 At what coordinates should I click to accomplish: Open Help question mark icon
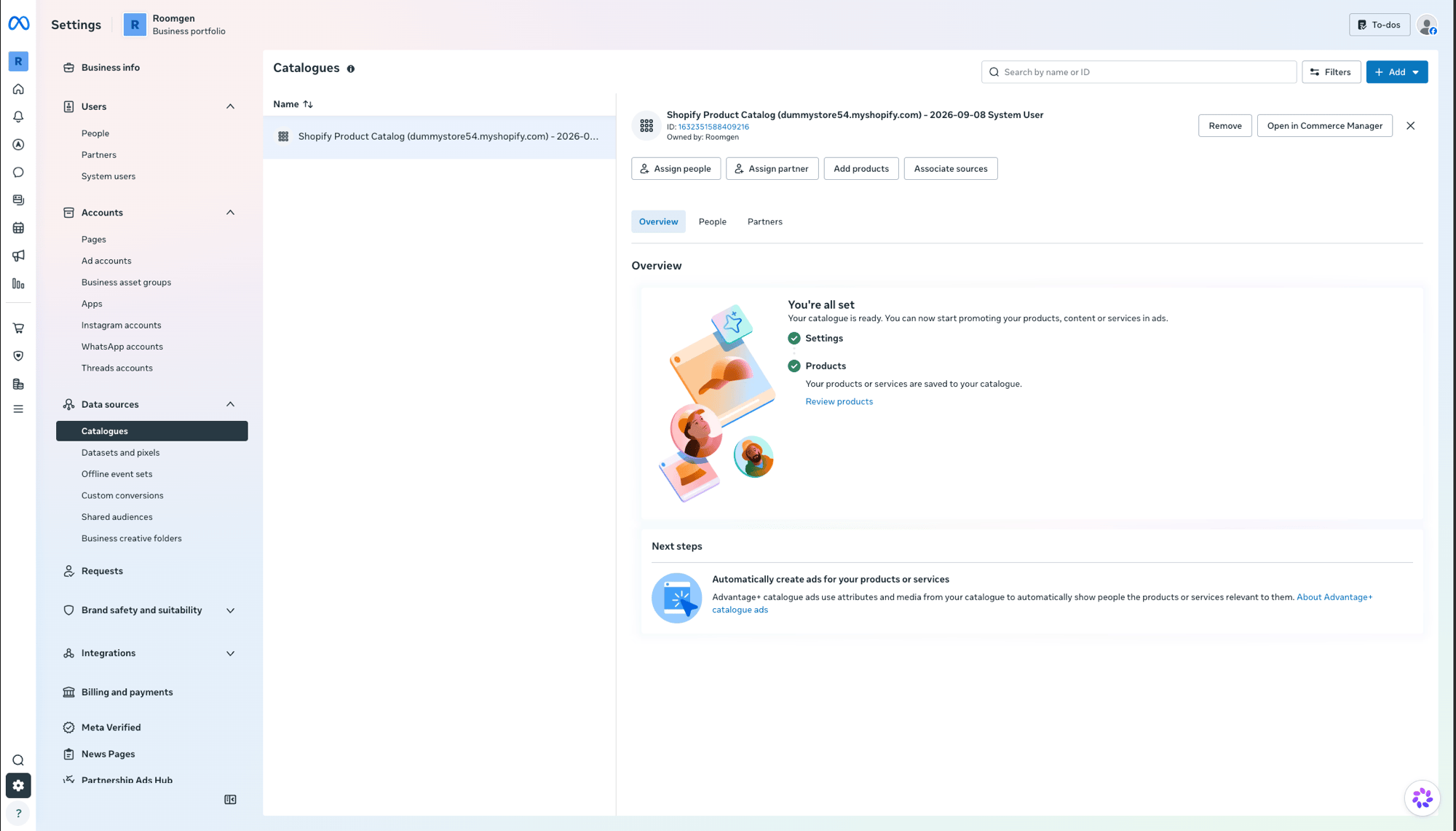click(18, 814)
